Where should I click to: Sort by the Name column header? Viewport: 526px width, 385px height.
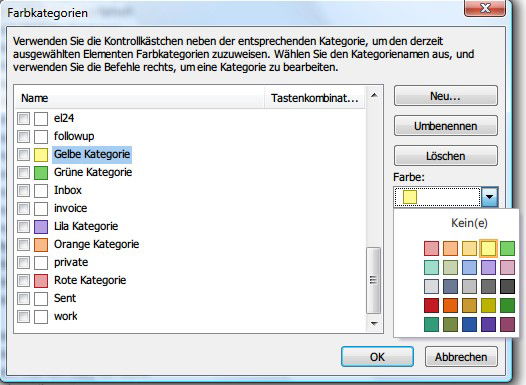tap(140, 98)
